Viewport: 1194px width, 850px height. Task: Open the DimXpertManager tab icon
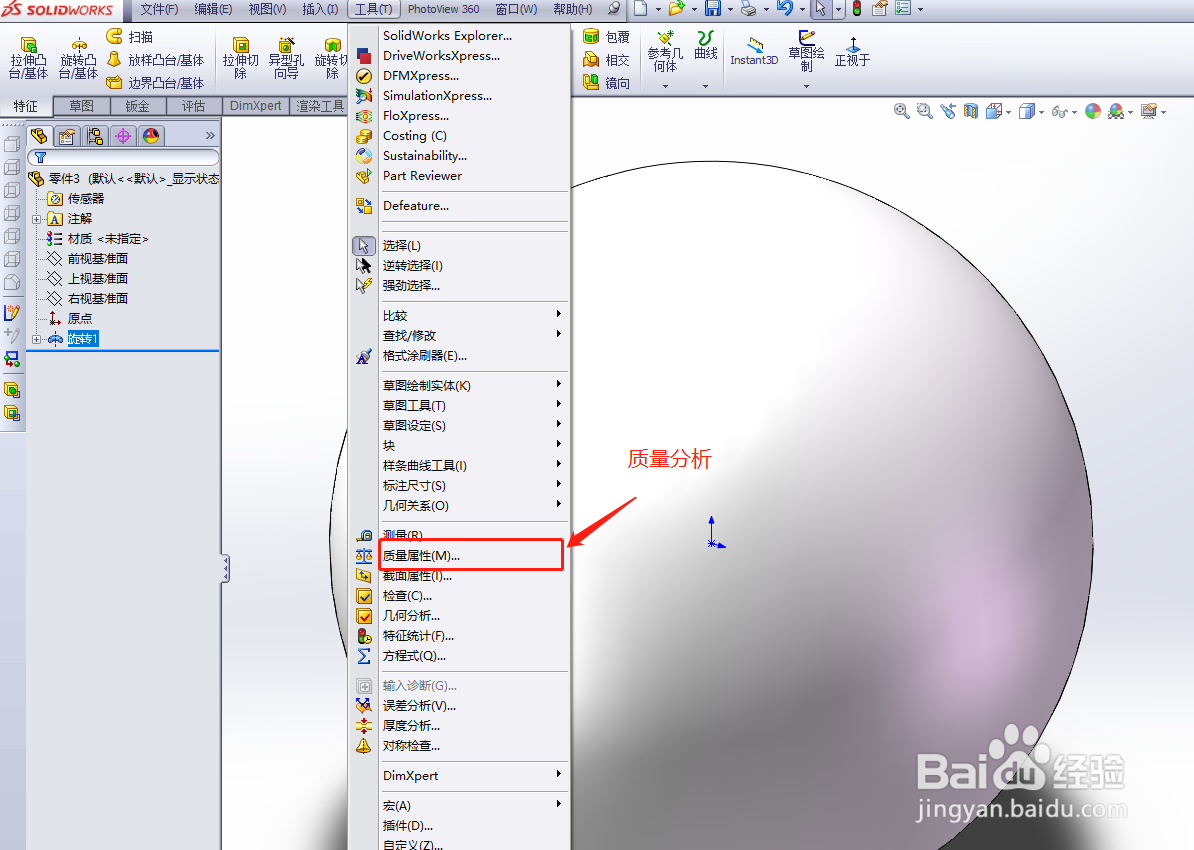[x=123, y=136]
